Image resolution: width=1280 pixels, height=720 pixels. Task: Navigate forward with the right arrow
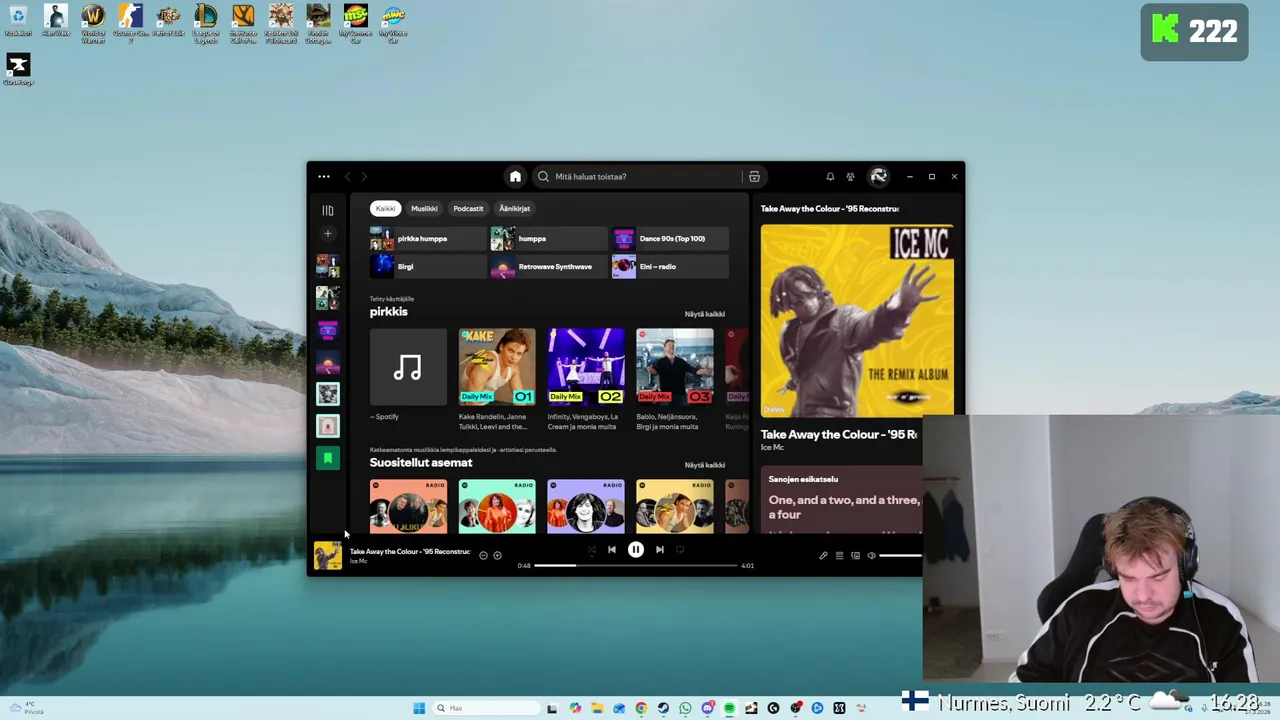pyautogui.click(x=364, y=177)
